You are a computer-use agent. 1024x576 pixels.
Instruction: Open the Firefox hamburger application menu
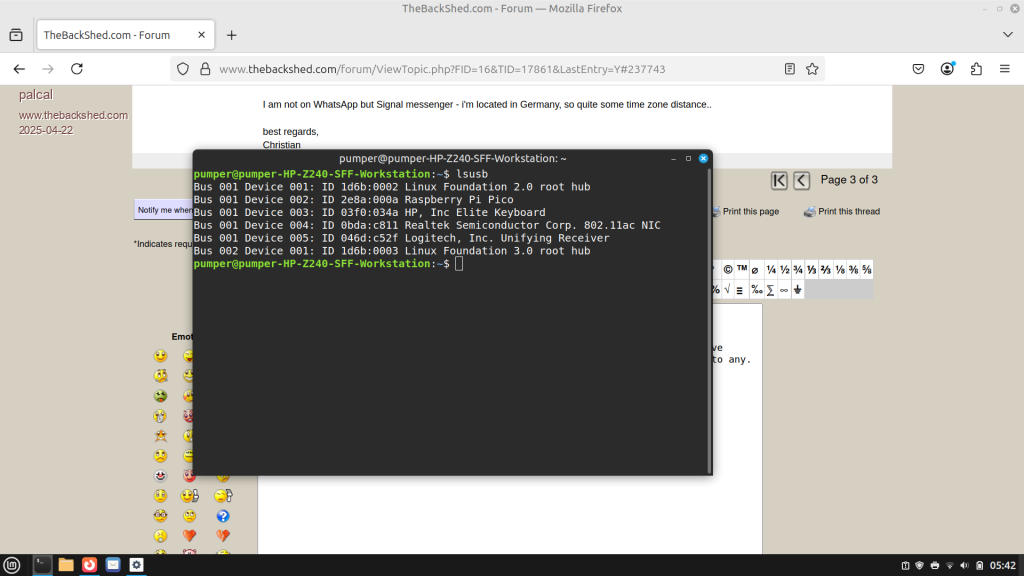tap(1004, 69)
